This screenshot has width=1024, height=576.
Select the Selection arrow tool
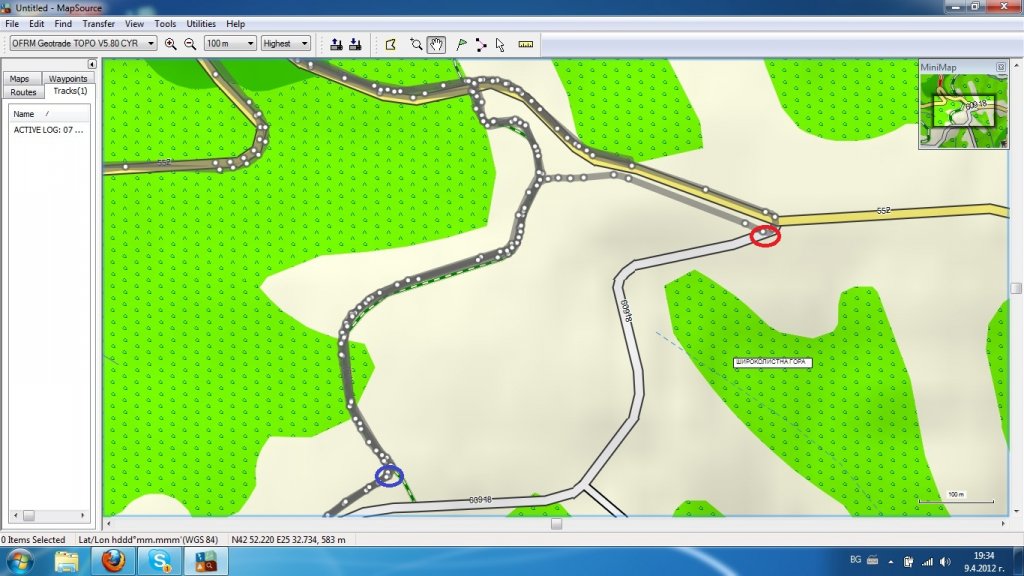point(500,44)
